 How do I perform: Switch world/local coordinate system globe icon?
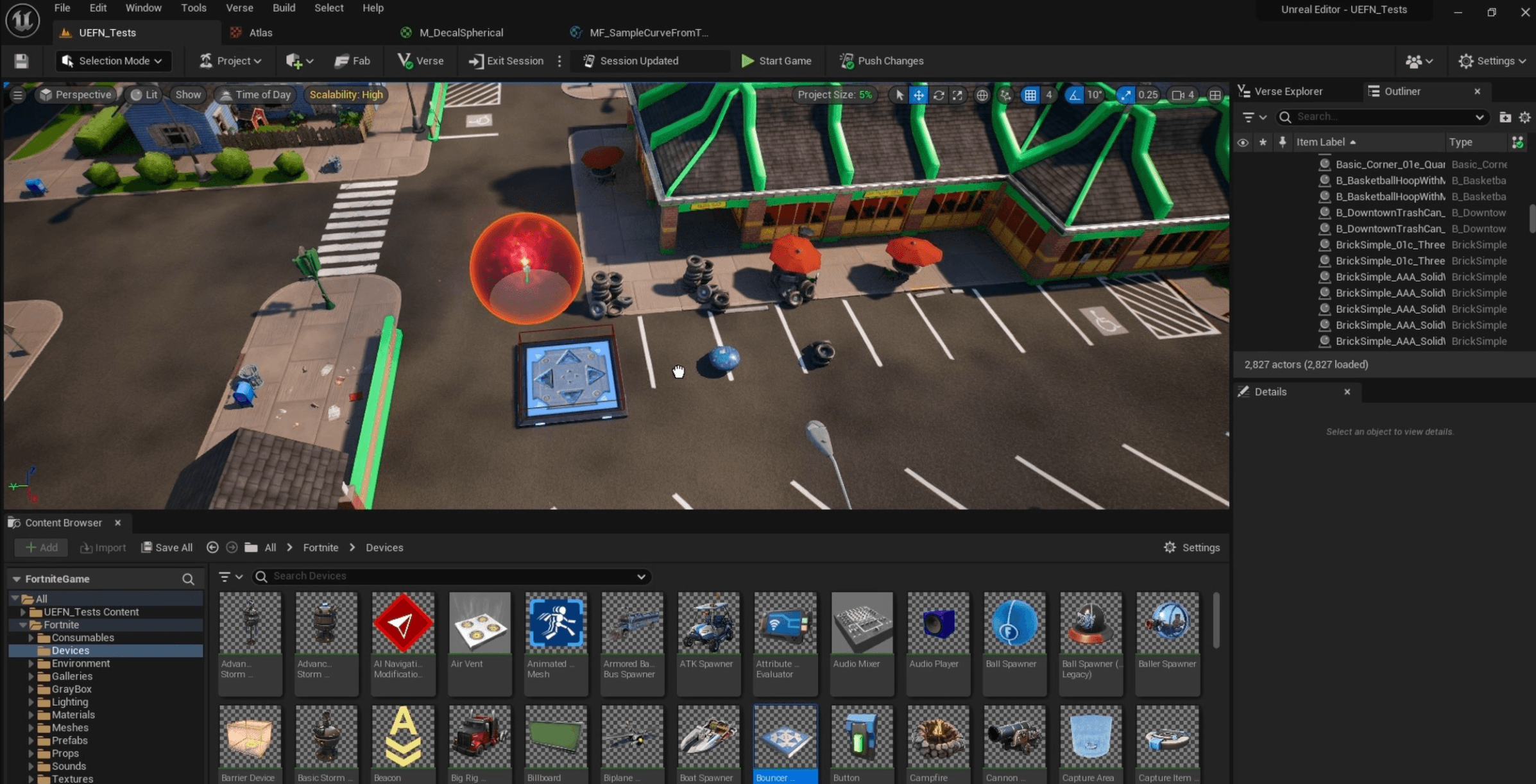click(x=982, y=95)
